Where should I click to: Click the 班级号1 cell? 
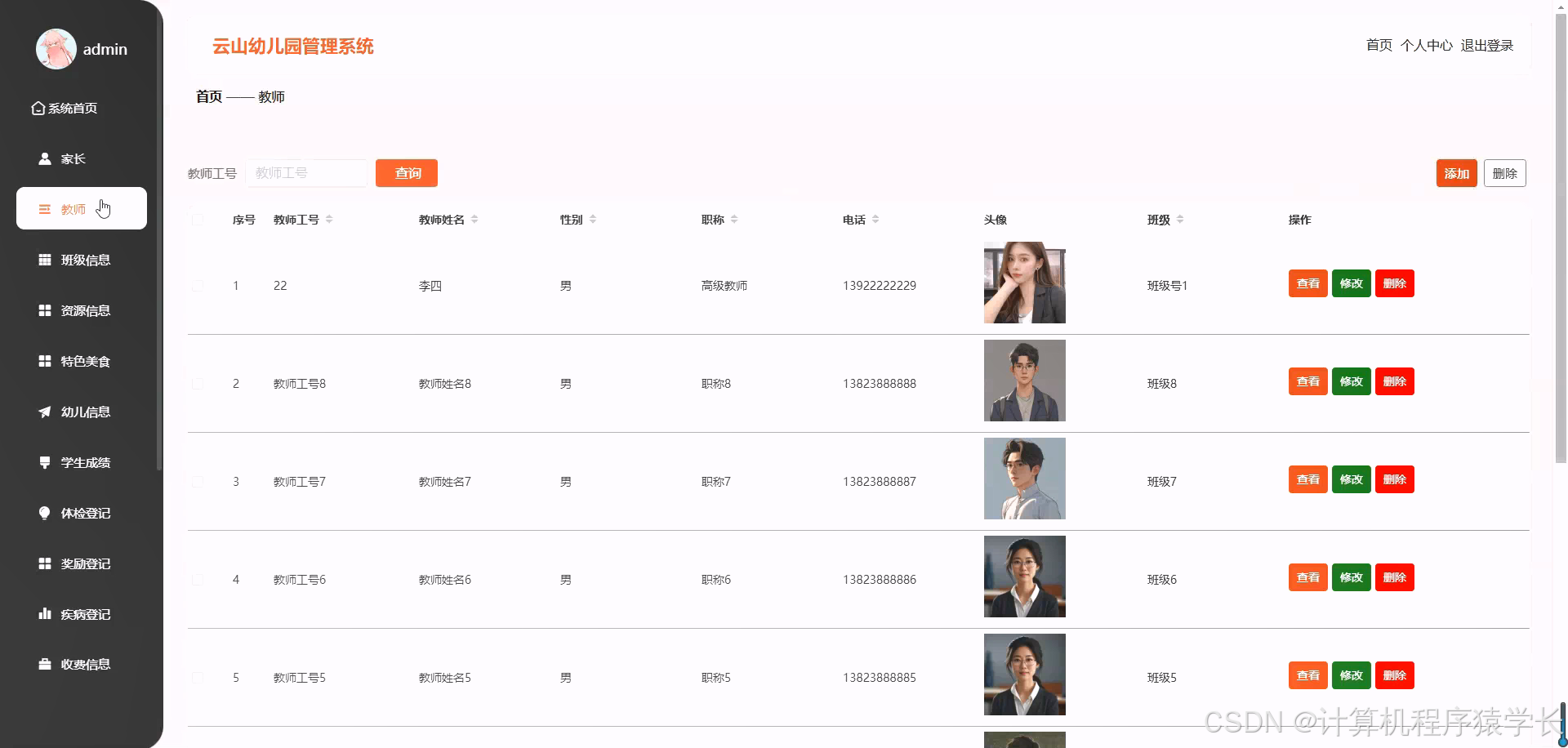tap(1167, 286)
